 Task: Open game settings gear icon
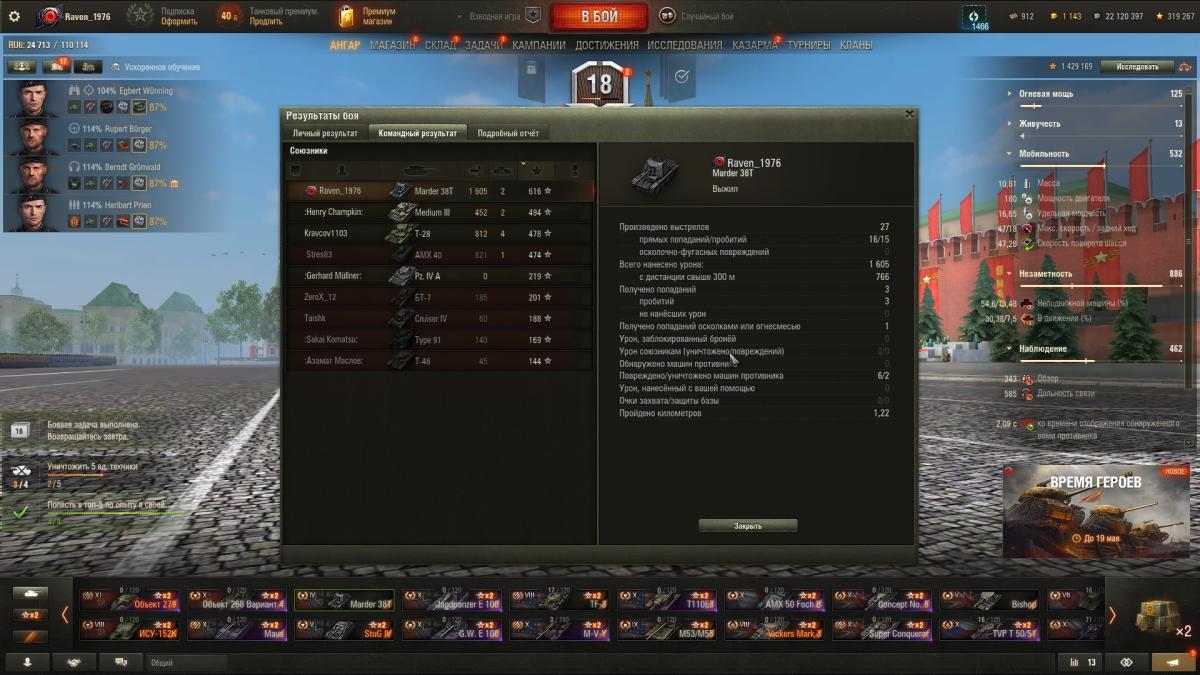[14, 16]
